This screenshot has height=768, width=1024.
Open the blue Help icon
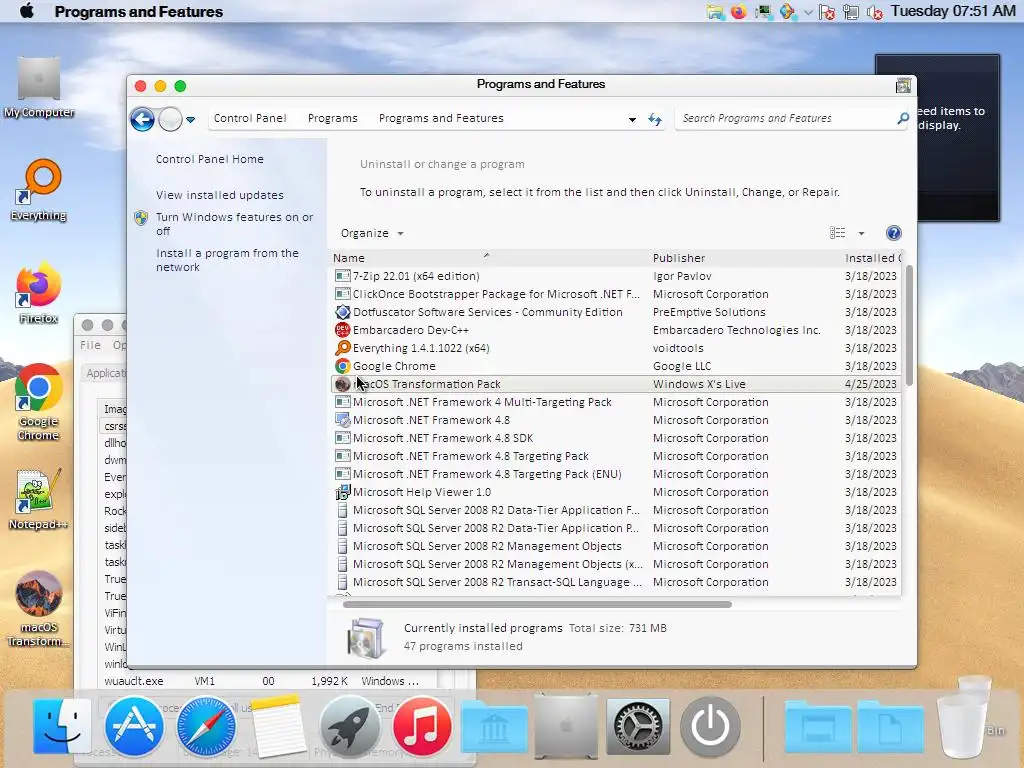tap(893, 233)
